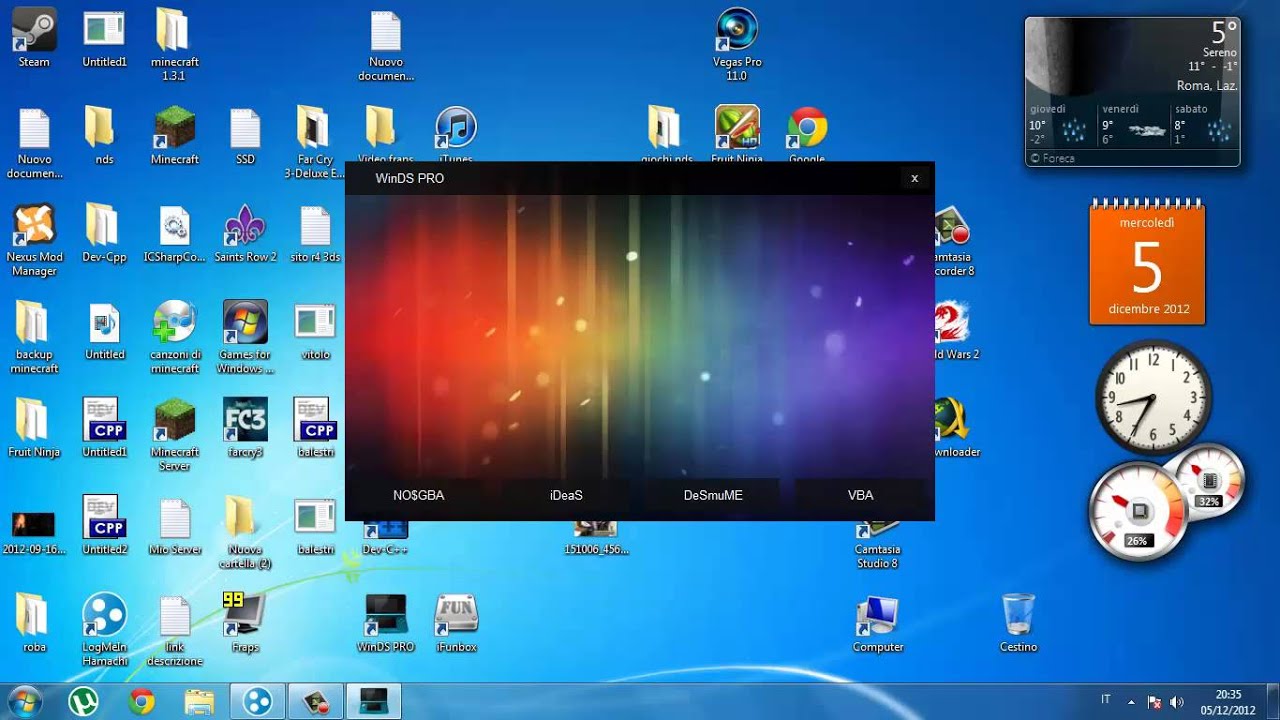
Task: Select the Nexus Mod Manager shortcut
Action: (x=34, y=240)
